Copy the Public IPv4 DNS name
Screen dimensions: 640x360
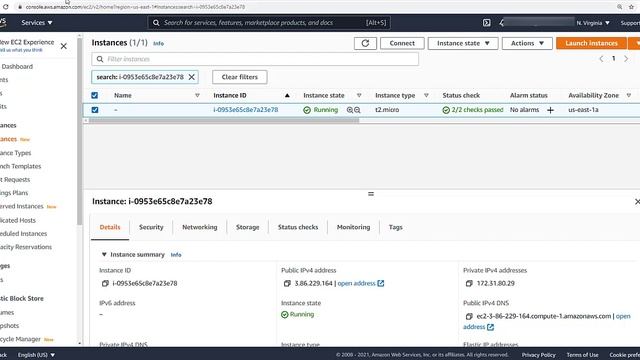pos(469,316)
